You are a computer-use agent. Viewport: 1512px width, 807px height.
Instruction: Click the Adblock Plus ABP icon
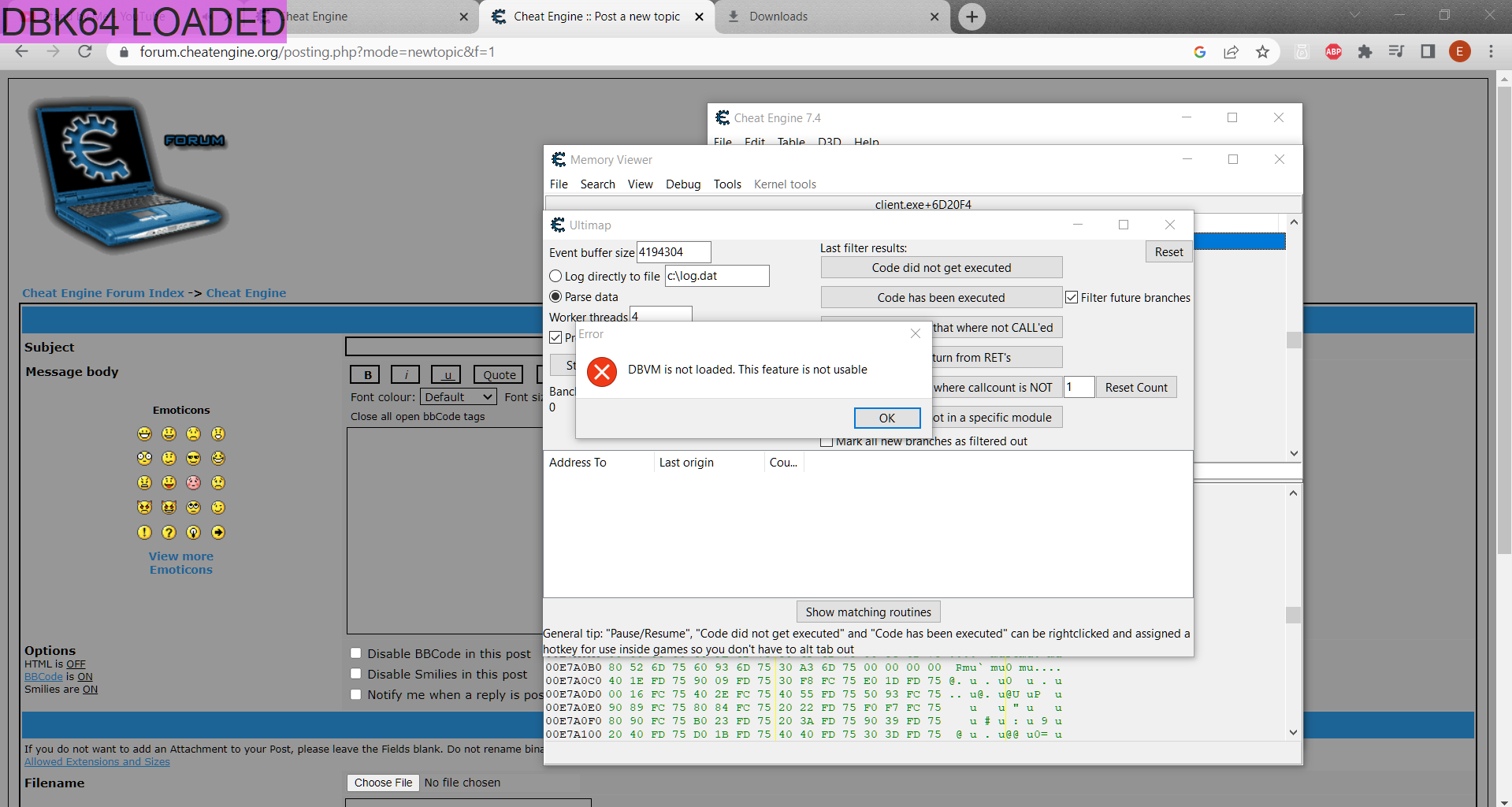(x=1333, y=51)
